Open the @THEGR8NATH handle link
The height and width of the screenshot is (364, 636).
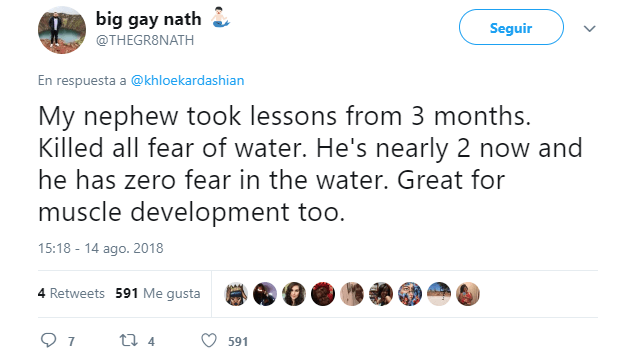[145, 40]
